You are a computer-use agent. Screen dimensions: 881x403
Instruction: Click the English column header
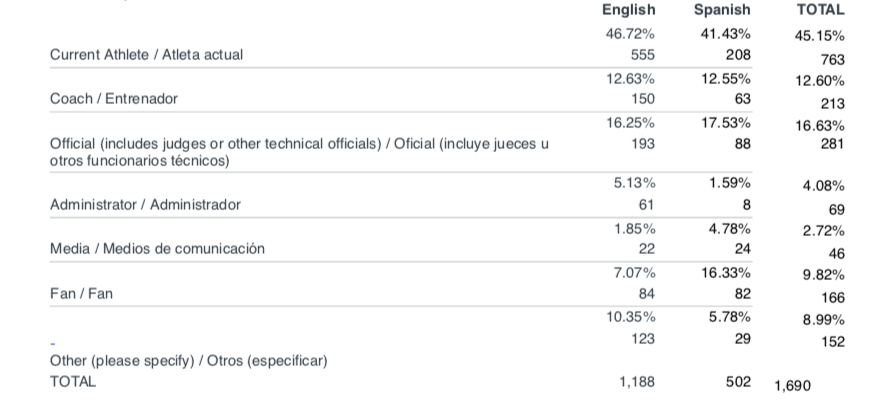[629, 10]
